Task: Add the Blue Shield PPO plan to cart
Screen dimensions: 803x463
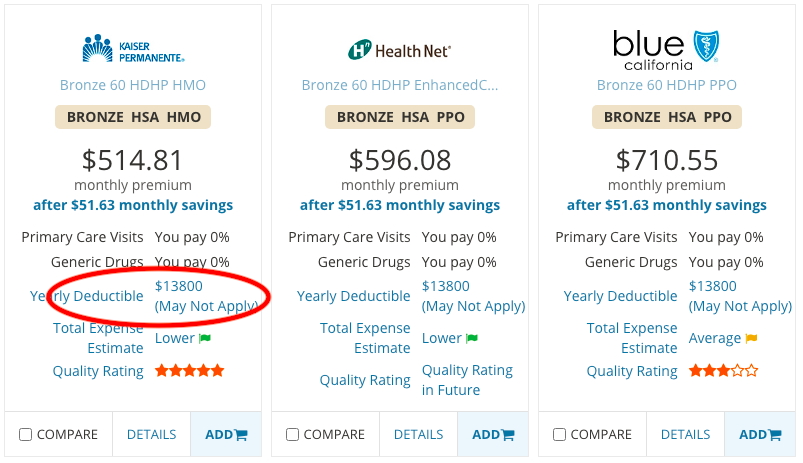Action: pos(759,435)
